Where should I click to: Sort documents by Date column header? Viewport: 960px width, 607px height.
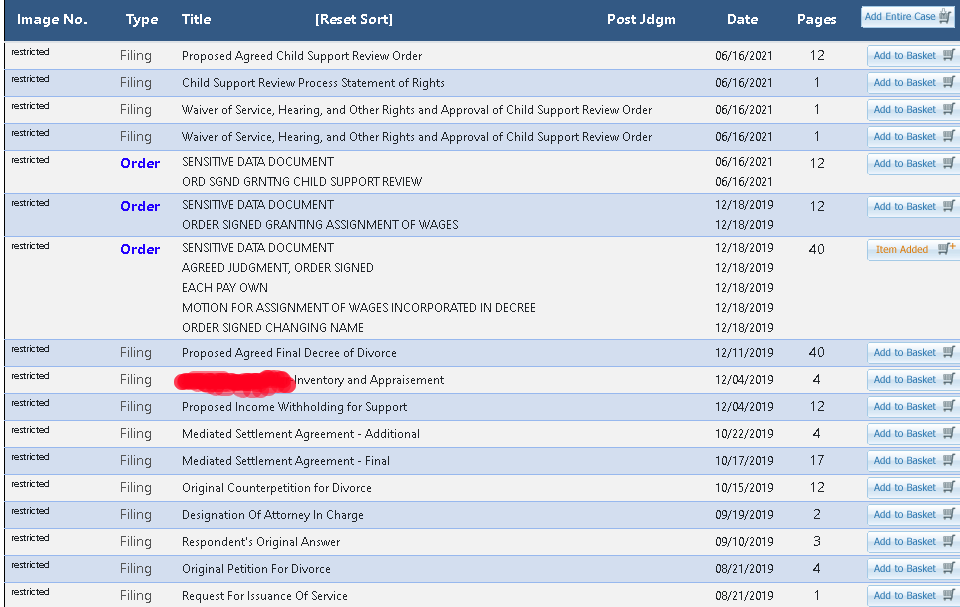pos(742,20)
